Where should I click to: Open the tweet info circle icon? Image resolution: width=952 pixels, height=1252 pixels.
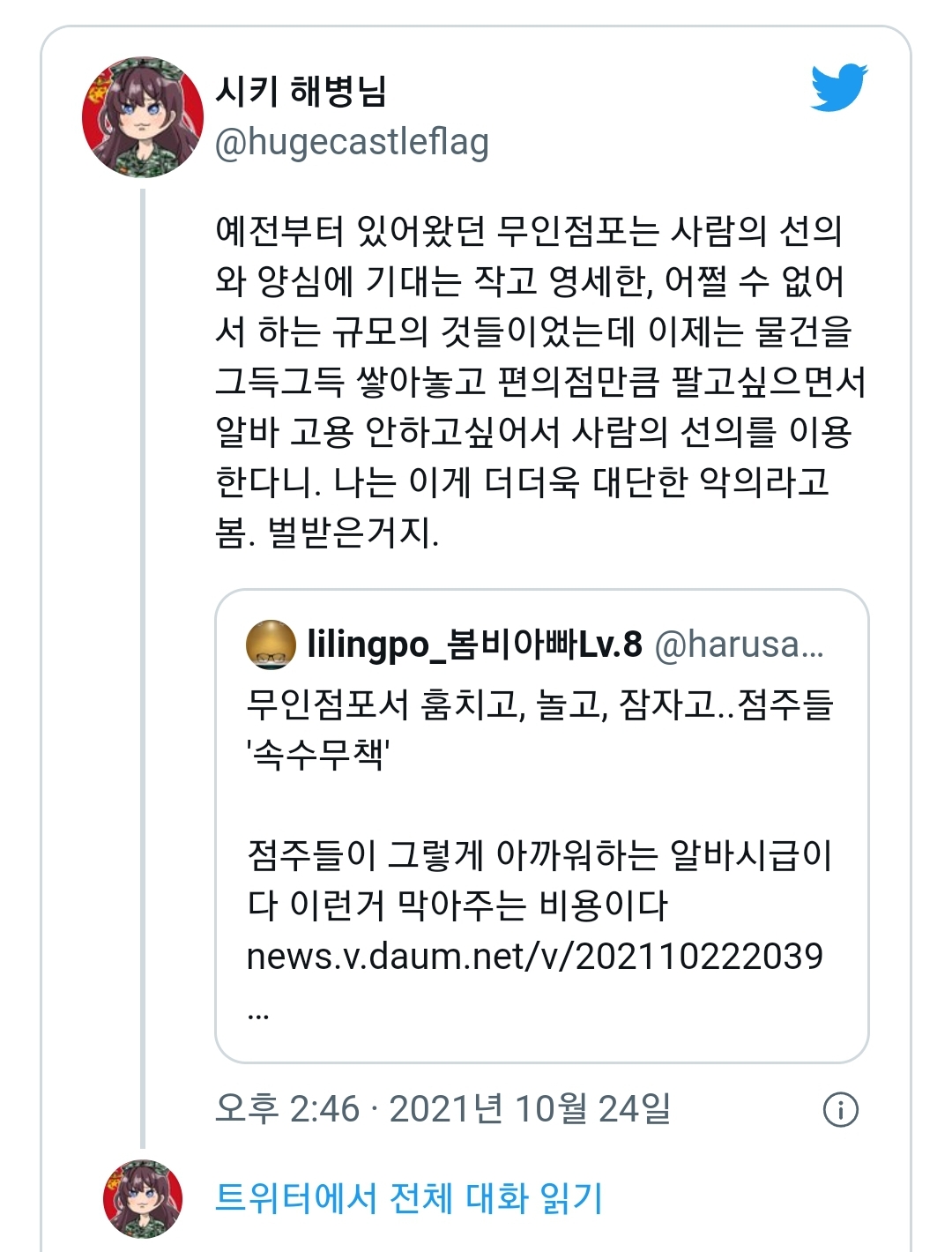point(840,1109)
